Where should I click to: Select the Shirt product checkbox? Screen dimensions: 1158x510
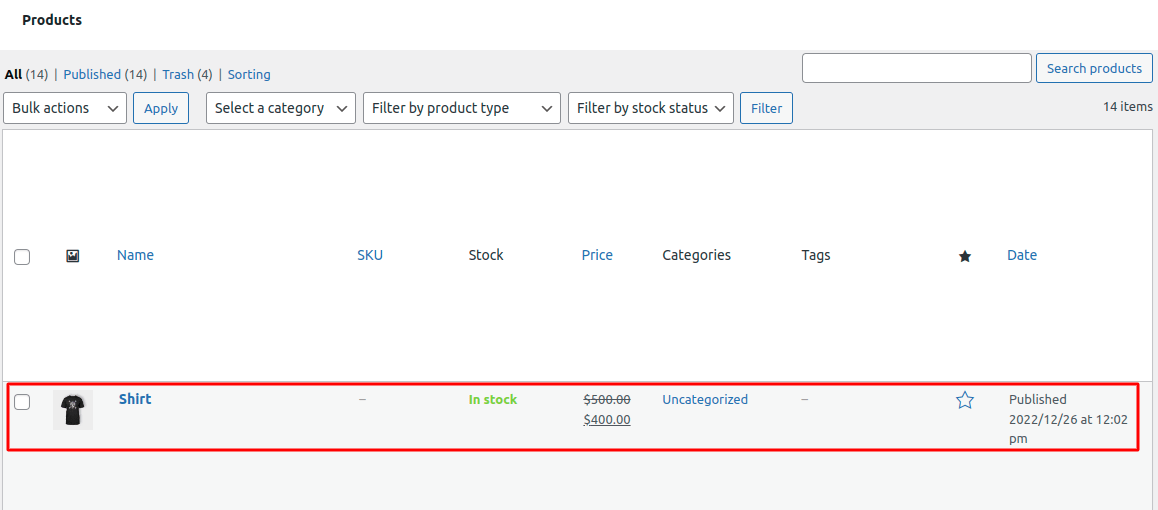click(22, 402)
